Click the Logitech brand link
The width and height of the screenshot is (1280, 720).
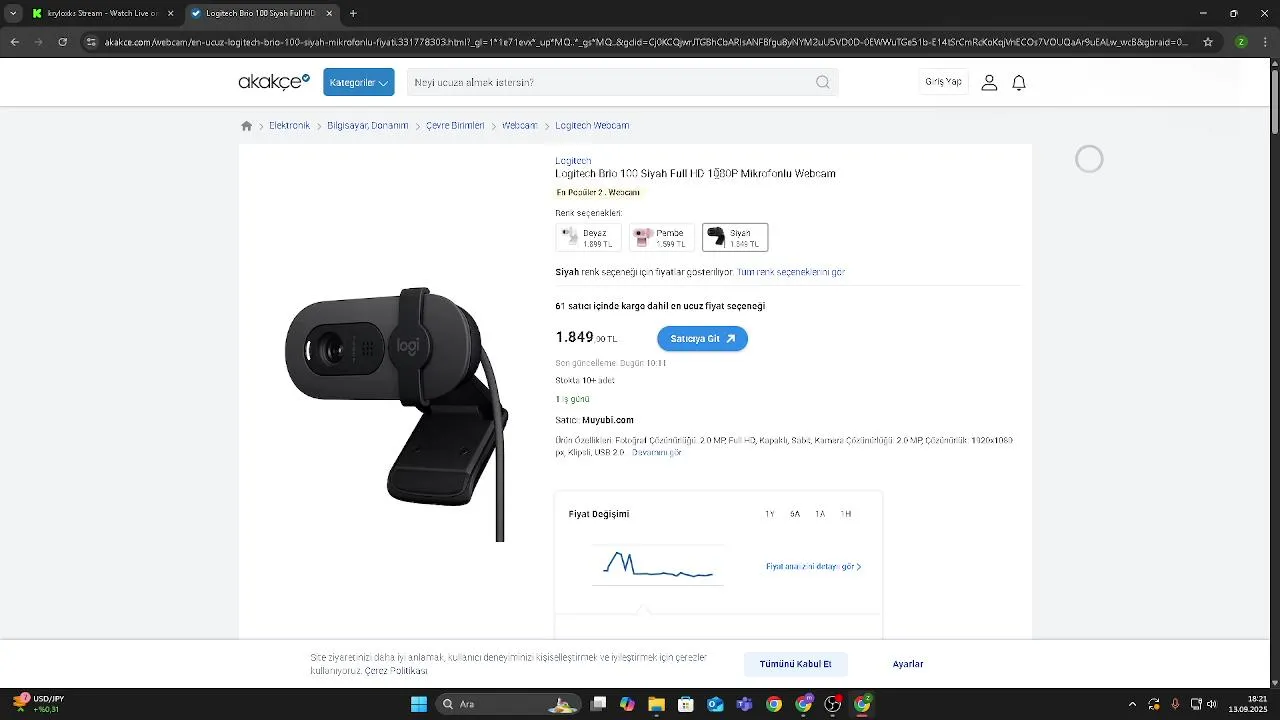[573, 160]
